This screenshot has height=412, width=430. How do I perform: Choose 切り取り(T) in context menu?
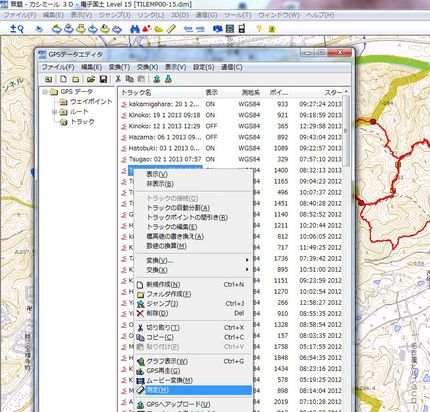click(193, 328)
